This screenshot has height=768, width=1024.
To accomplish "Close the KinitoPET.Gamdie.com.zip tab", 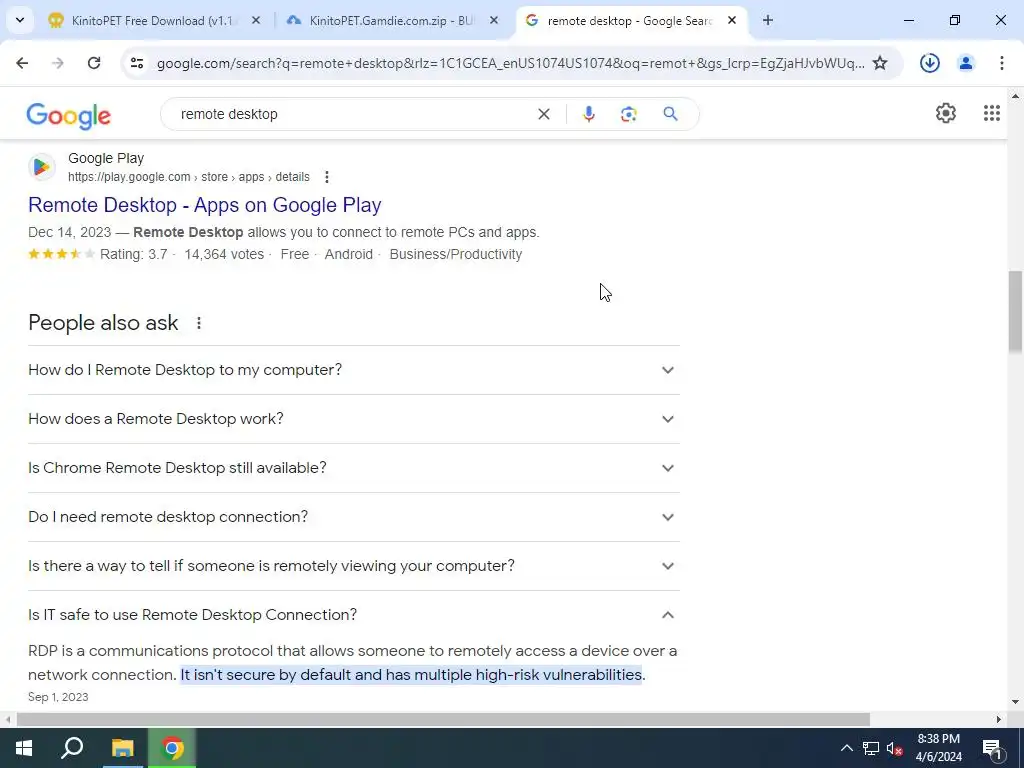I will [x=494, y=21].
